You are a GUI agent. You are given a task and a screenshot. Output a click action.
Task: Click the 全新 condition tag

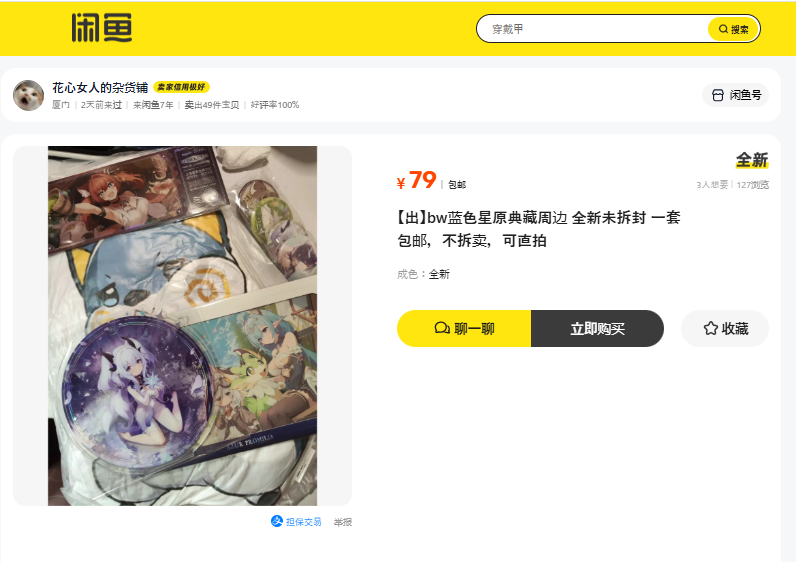point(752,160)
